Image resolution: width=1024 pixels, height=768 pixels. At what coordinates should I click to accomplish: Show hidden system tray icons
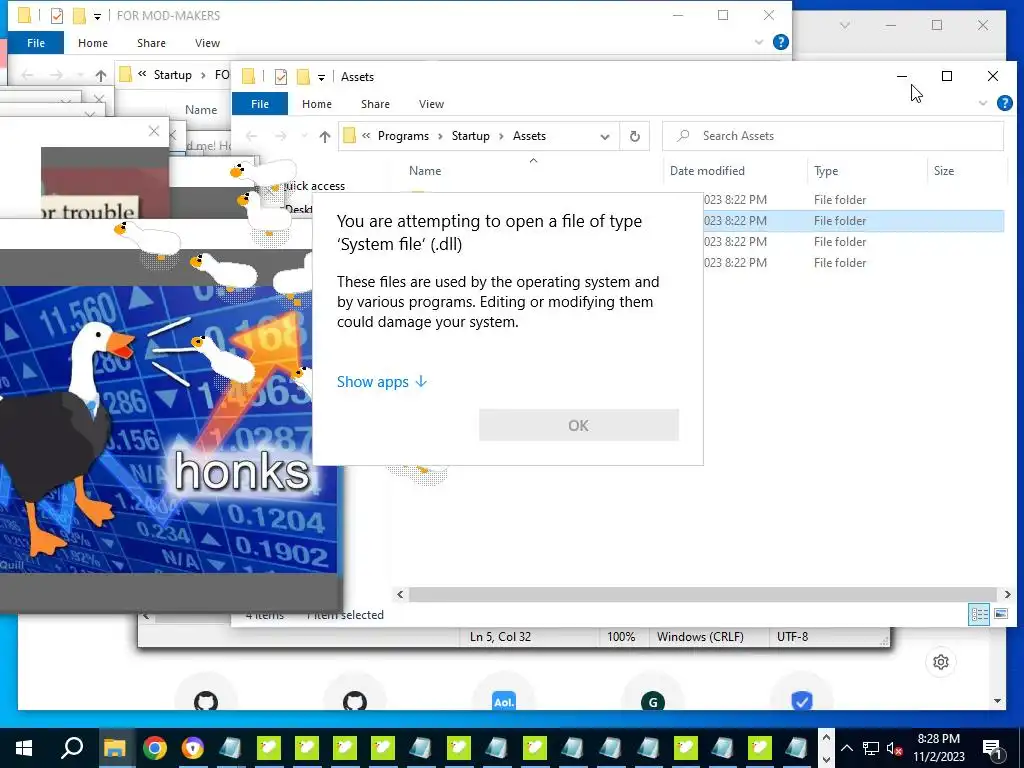(846, 748)
